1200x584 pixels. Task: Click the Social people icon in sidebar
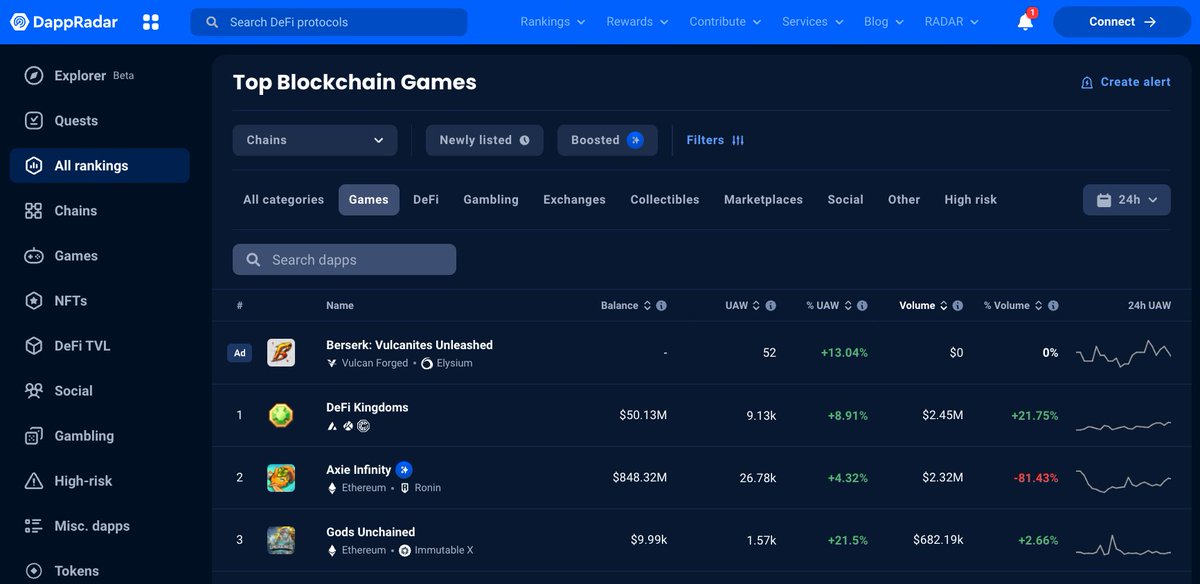click(x=34, y=391)
